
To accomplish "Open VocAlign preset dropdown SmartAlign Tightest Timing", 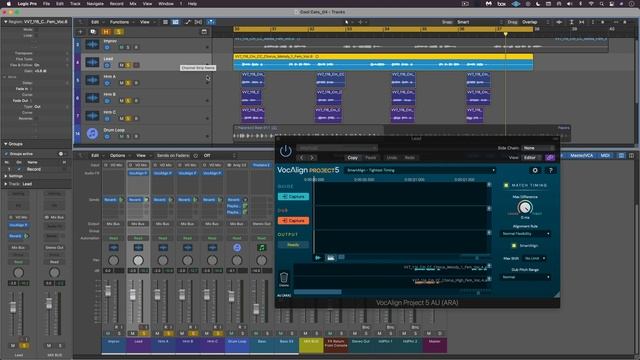I will (x=420, y=170).
